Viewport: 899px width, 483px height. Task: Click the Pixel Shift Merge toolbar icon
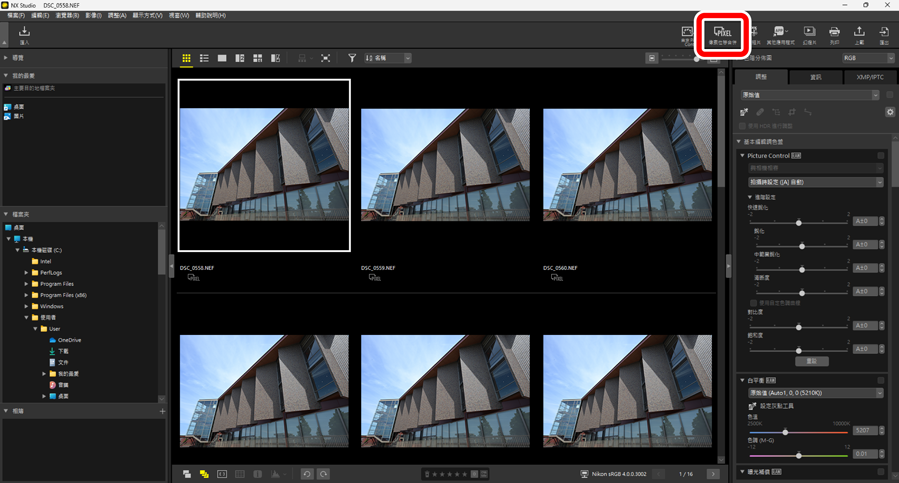tap(723, 35)
